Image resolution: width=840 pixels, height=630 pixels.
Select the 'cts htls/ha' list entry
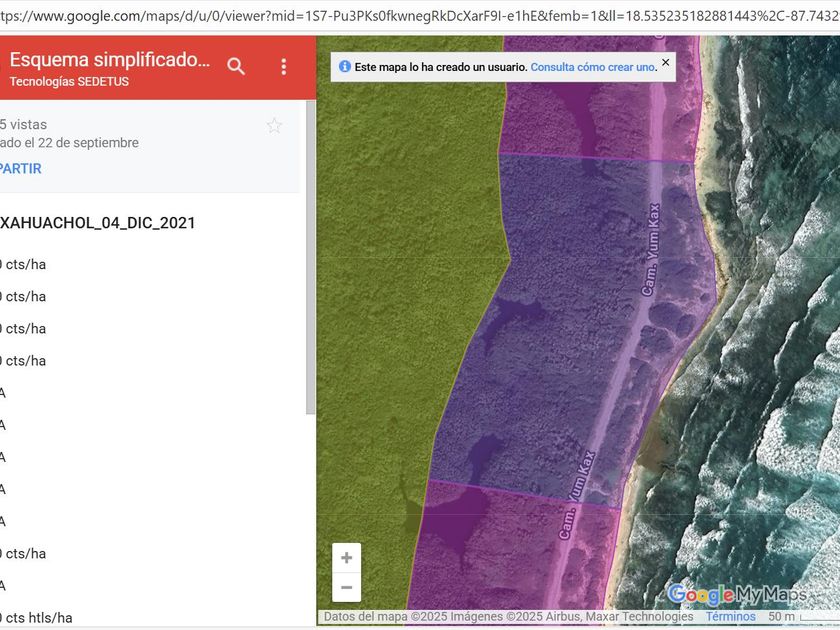pos(37,617)
